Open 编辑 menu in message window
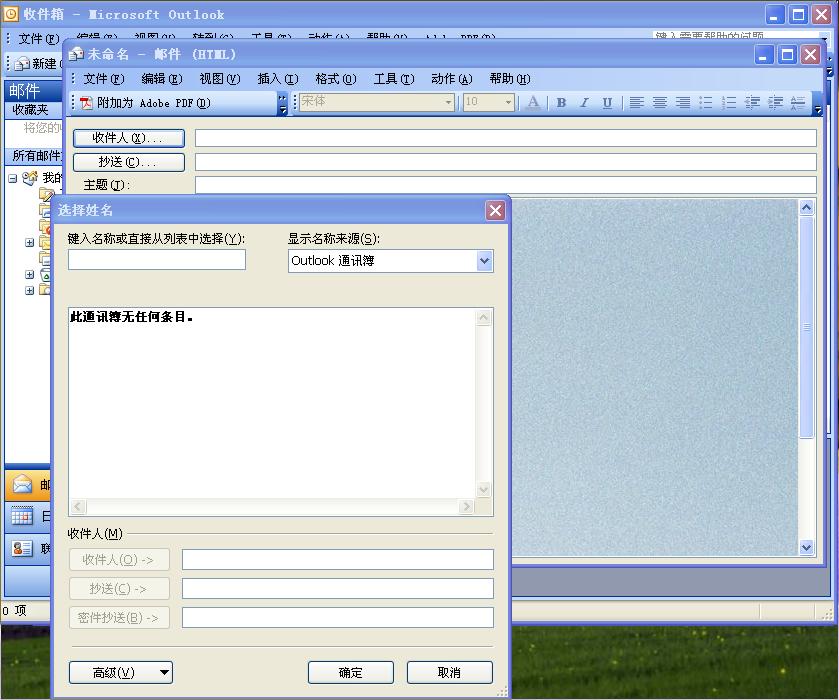The height and width of the screenshot is (700, 839). click(x=162, y=79)
